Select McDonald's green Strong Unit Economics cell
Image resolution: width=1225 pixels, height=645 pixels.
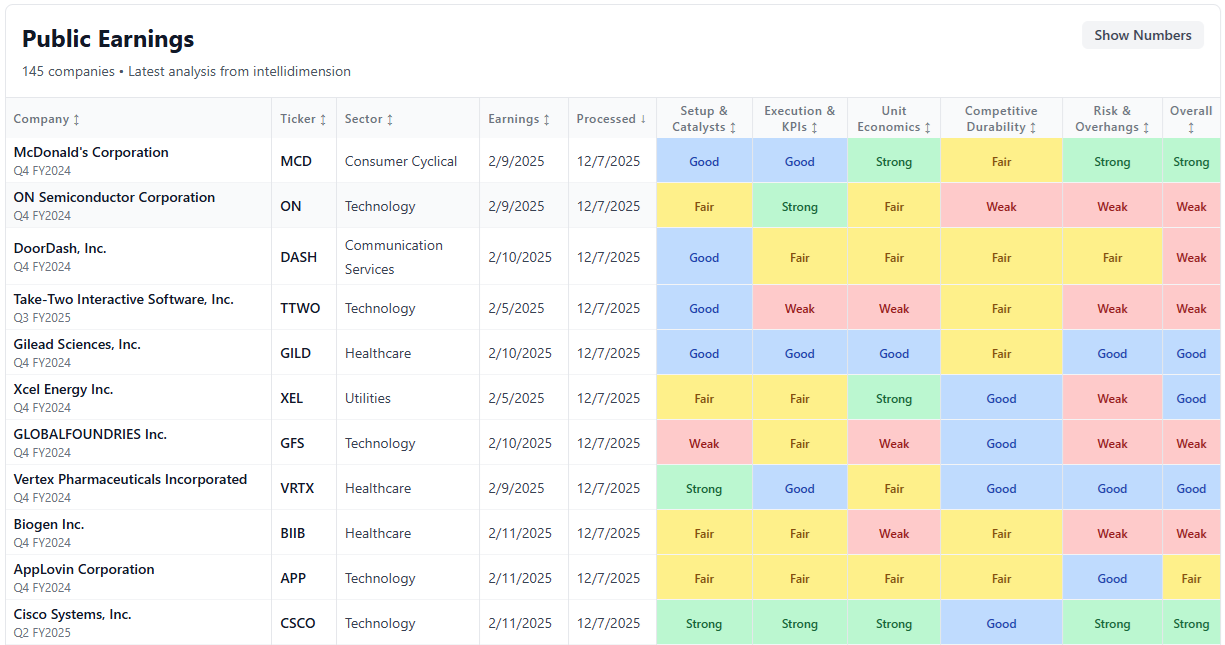[x=893, y=162]
